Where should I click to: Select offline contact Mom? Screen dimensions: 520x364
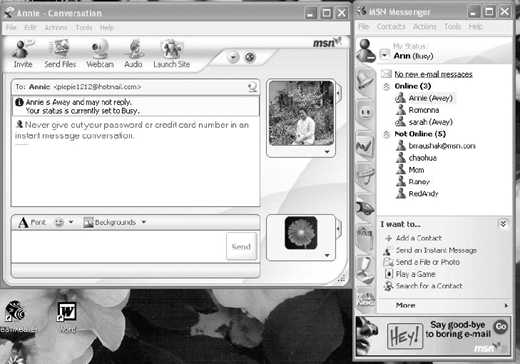(410, 170)
